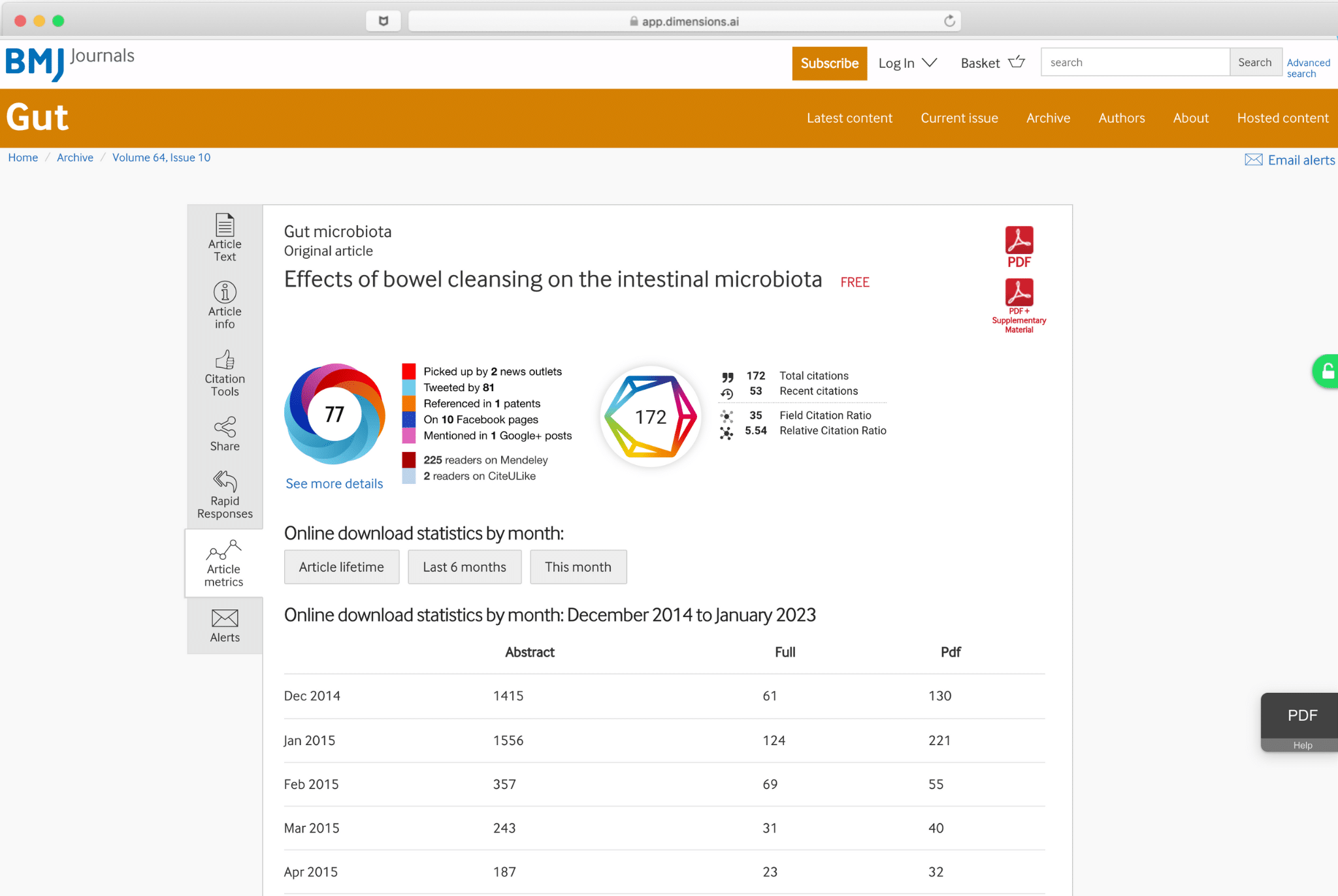Click the search input field
Screen dimensions: 1338x896
[1135, 63]
